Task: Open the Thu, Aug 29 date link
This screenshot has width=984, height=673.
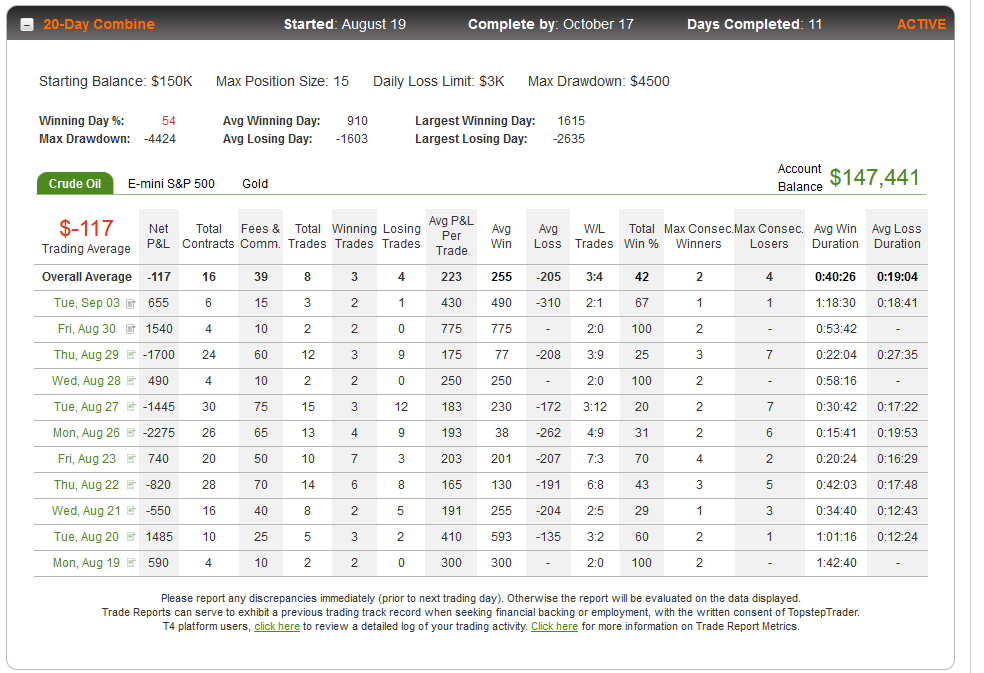Action: [86, 355]
